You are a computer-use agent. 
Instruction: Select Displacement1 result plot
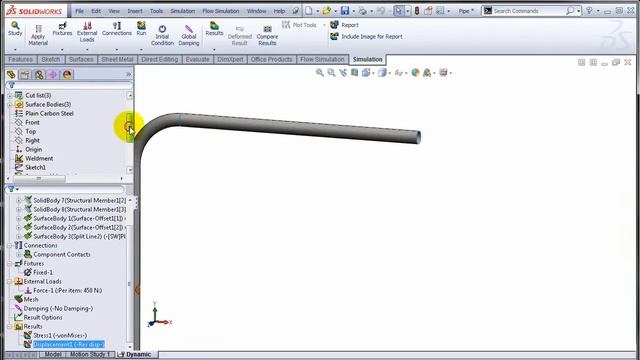click(x=68, y=344)
